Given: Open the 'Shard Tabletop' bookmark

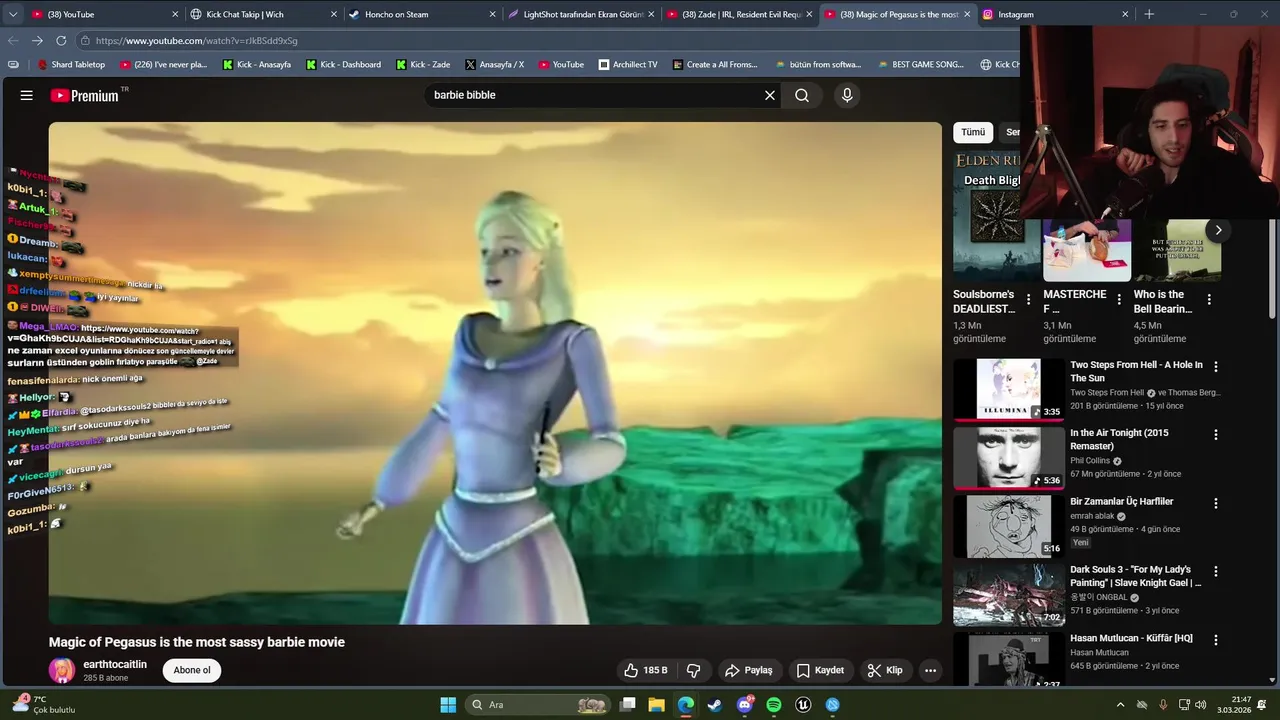Looking at the screenshot, I should 70,64.
